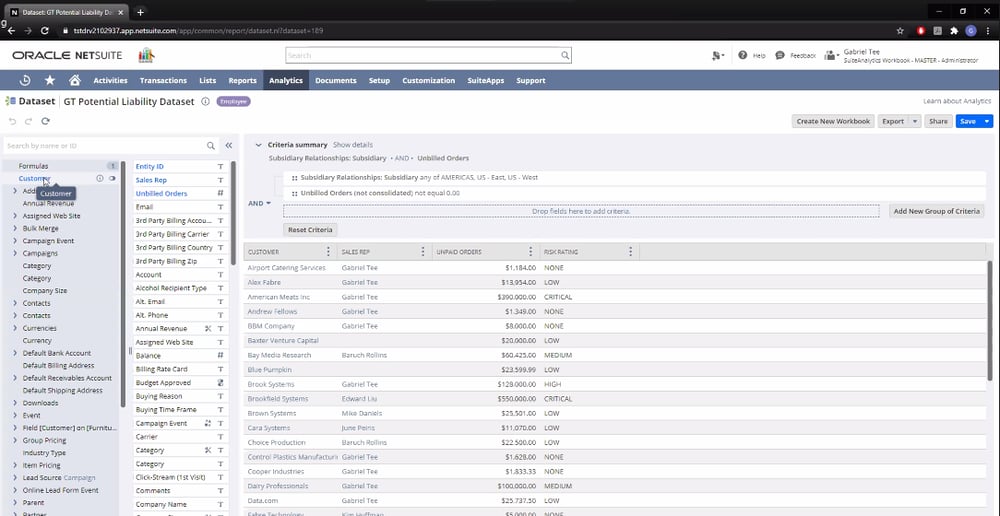The height and width of the screenshot is (516, 1000).
Task: Click the global search magnifier icon
Action: pyautogui.click(x=565, y=55)
